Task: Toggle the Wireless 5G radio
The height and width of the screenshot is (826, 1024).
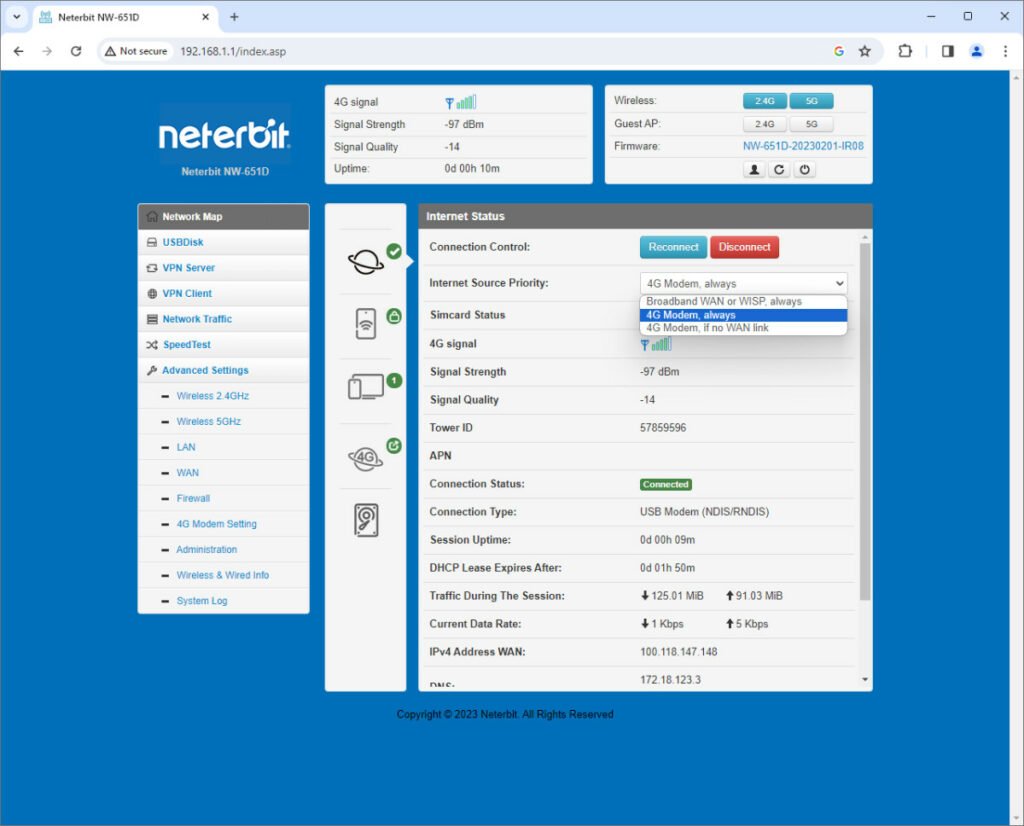Action: tap(811, 101)
